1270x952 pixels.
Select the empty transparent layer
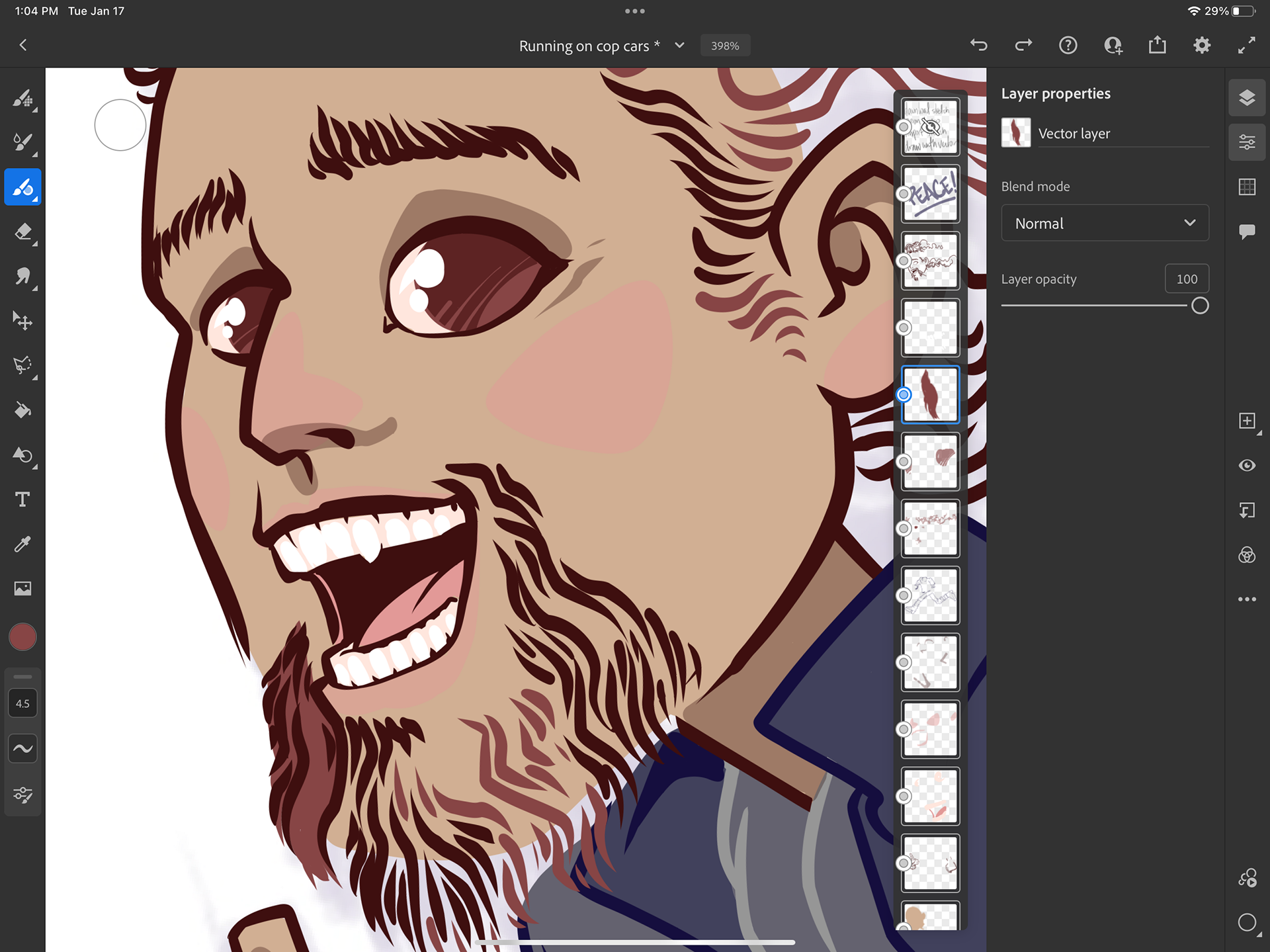click(930, 327)
